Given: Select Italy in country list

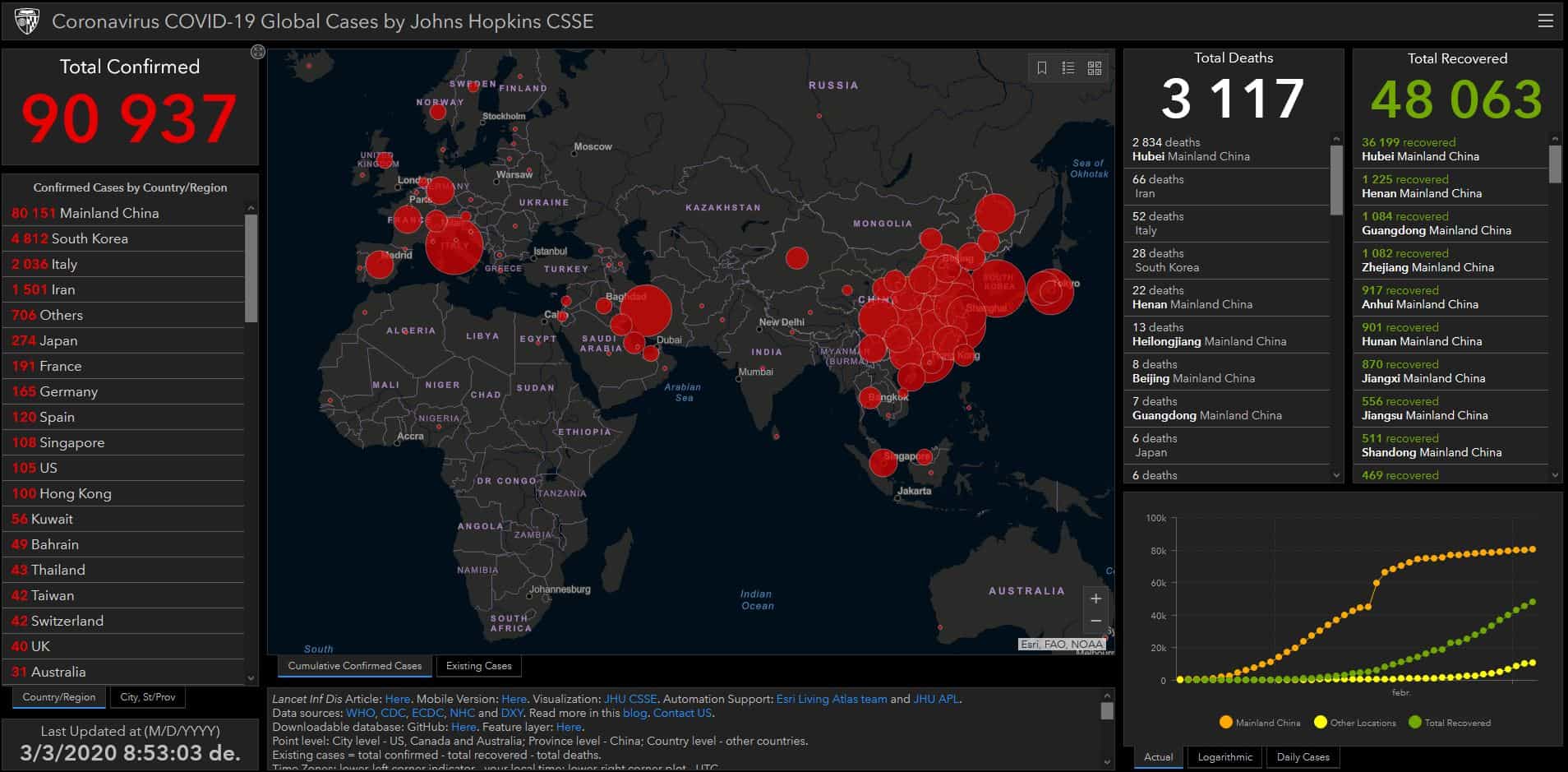Looking at the screenshot, I should coord(123,264).
